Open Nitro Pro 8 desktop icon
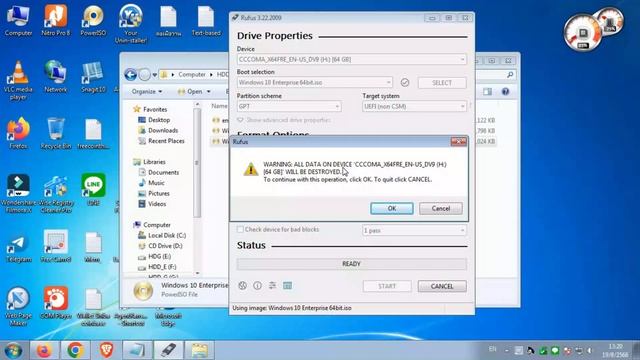This screenshot has width=640, height=360. point(56,21)
